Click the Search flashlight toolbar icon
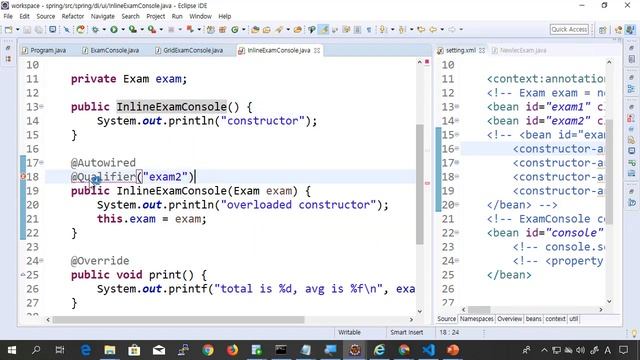This screenshot has height=360, width=640. [279, 29]
